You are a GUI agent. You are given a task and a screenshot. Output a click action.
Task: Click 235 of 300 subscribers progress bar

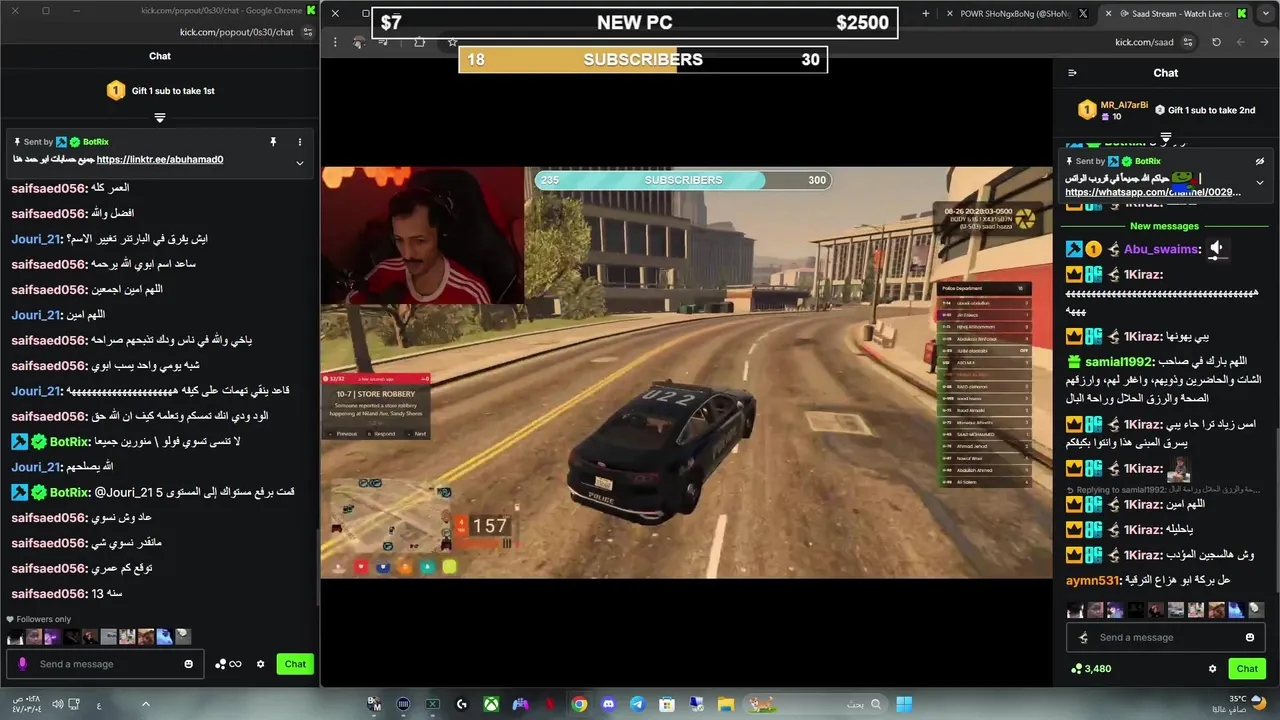click(x=683, y=180)
